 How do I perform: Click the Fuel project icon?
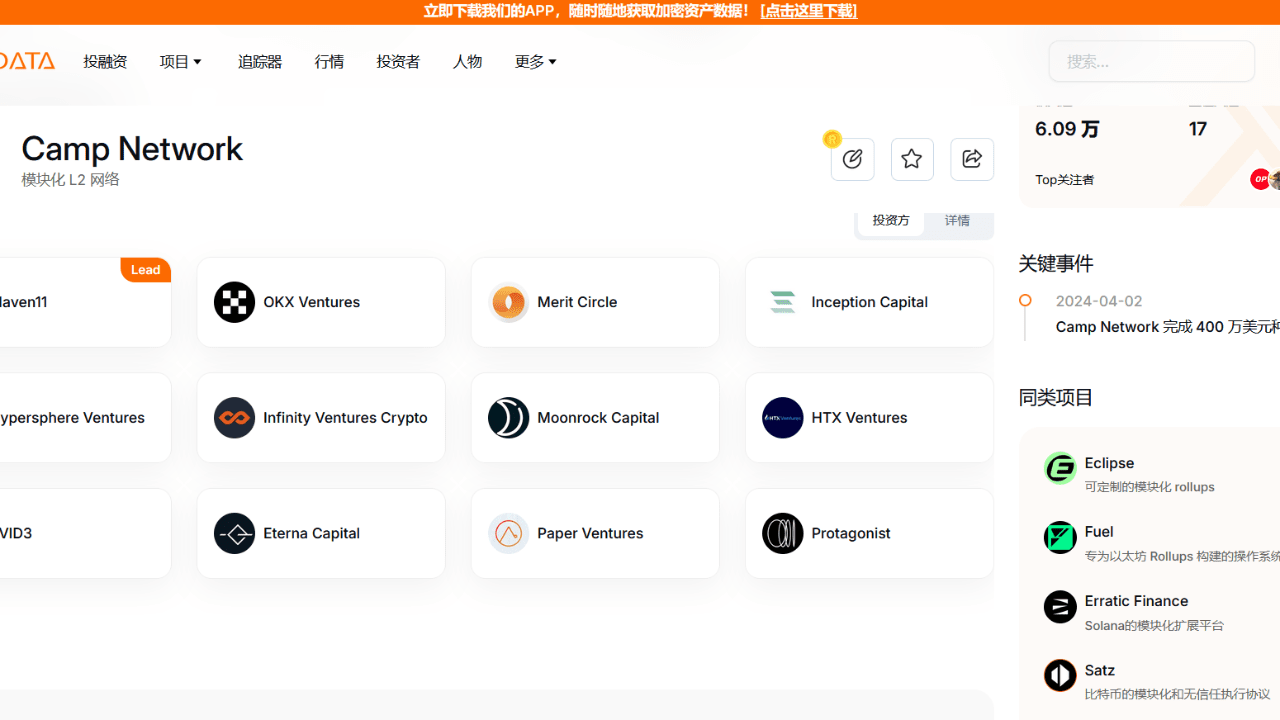pos(1060,537)
